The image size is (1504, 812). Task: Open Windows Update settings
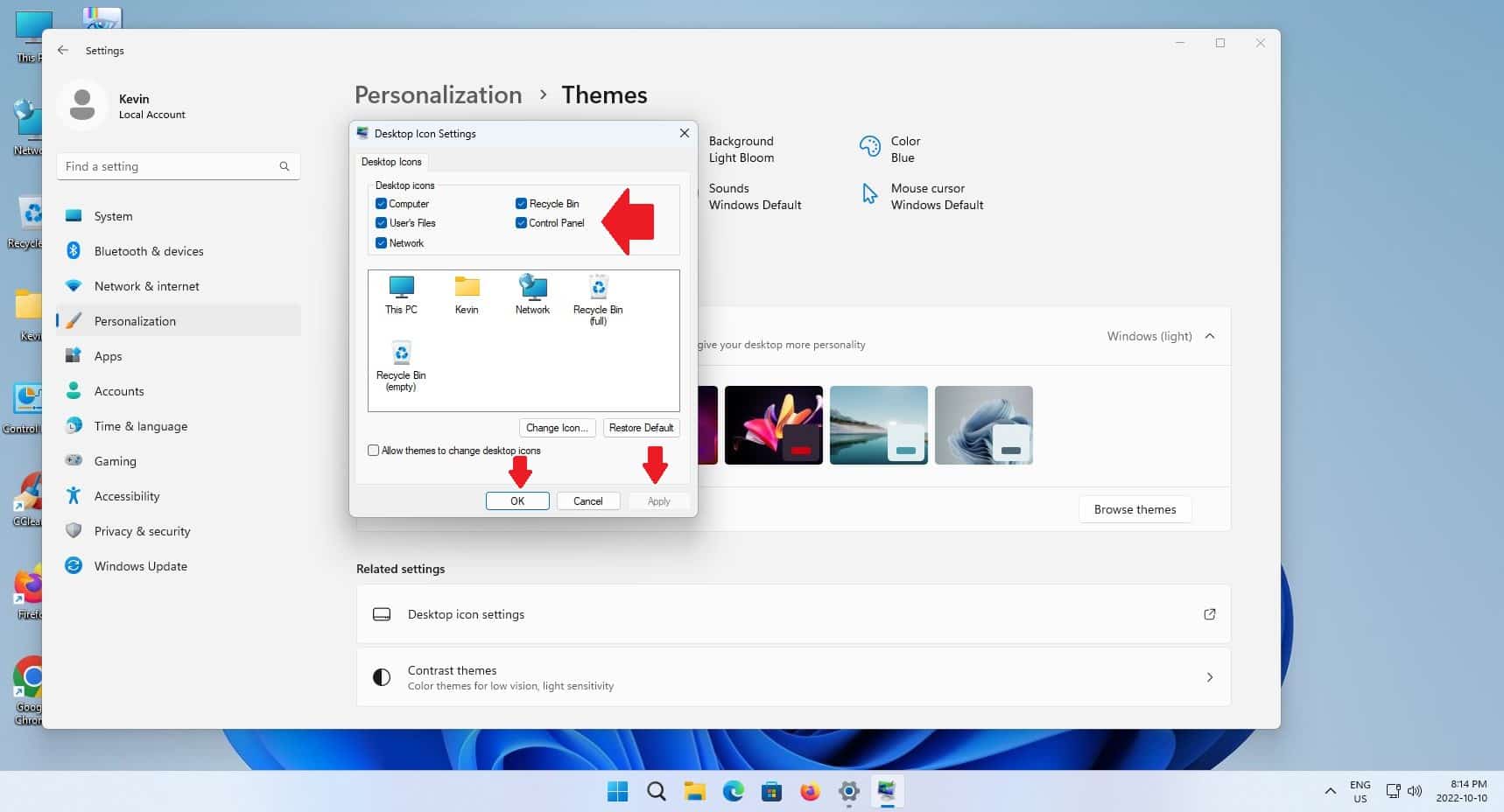pos(140,565)
